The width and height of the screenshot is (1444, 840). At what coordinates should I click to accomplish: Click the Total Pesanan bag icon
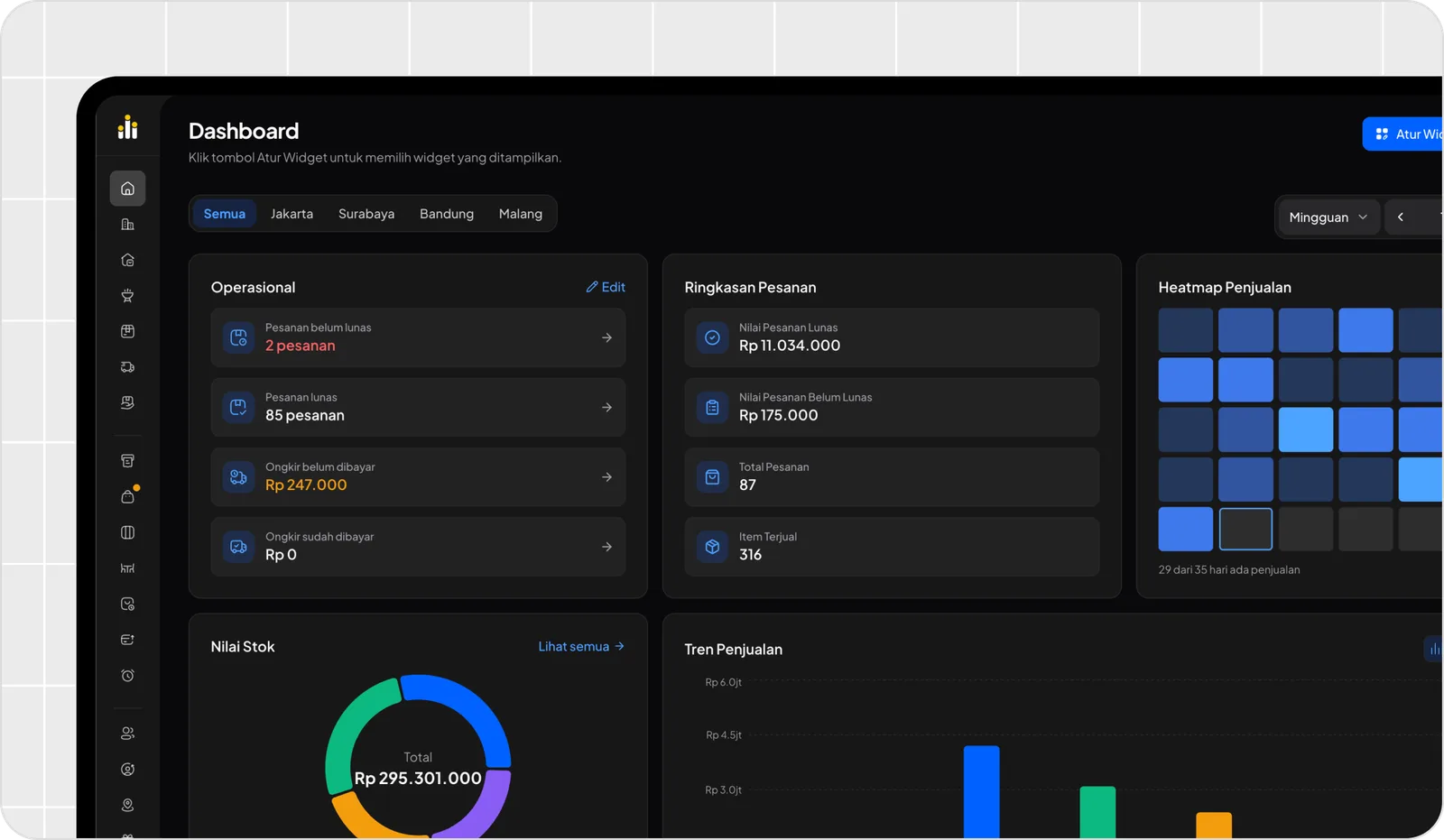click(x=712, y=477)
